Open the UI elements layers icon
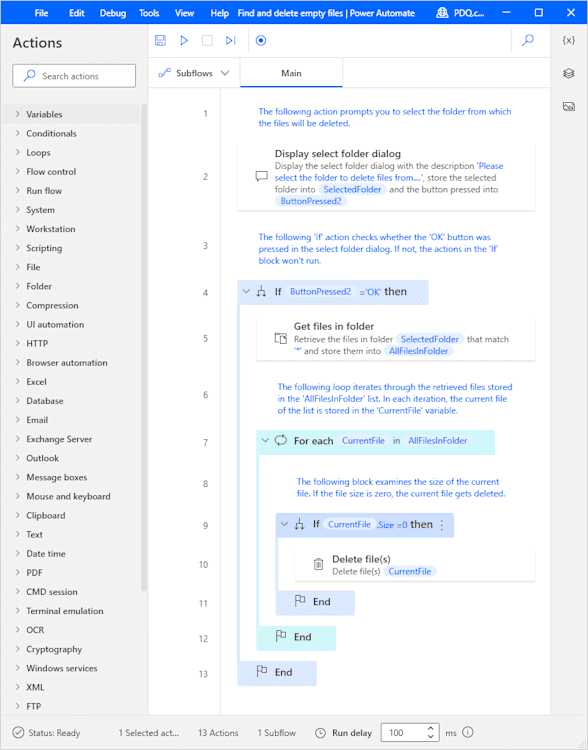 pos(568,73)
